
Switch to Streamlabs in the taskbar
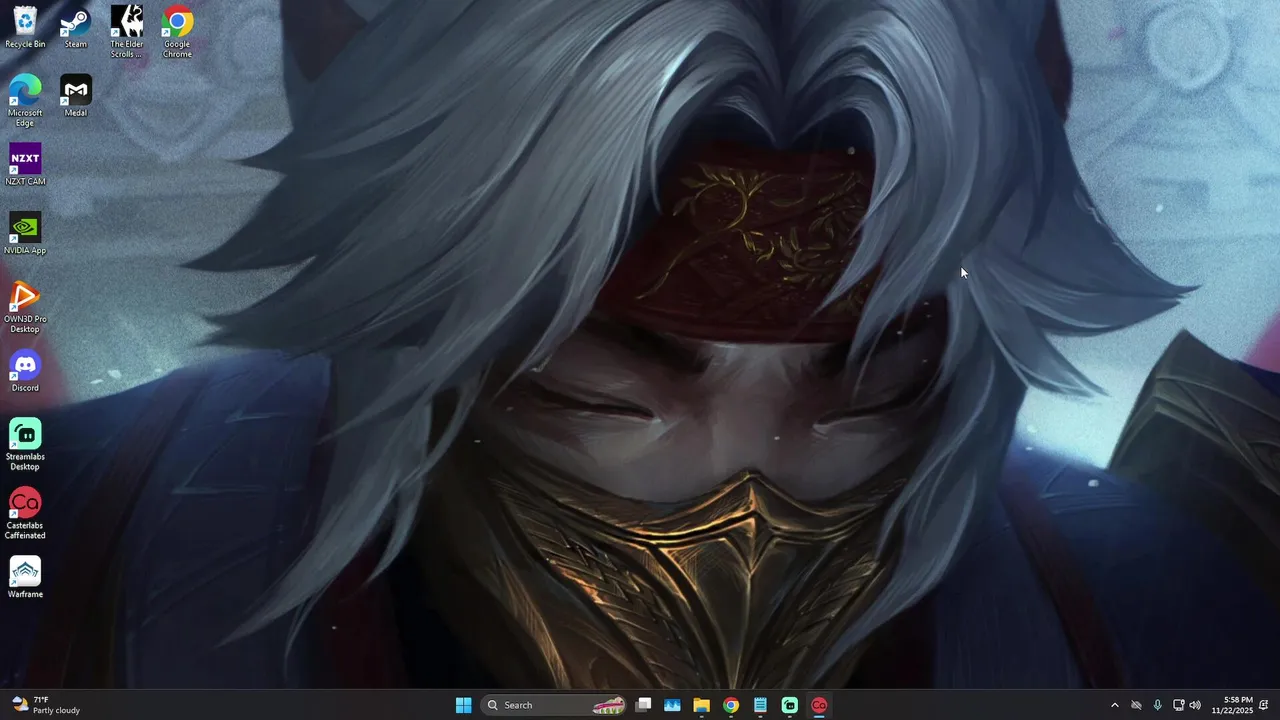tap(790, 705)
